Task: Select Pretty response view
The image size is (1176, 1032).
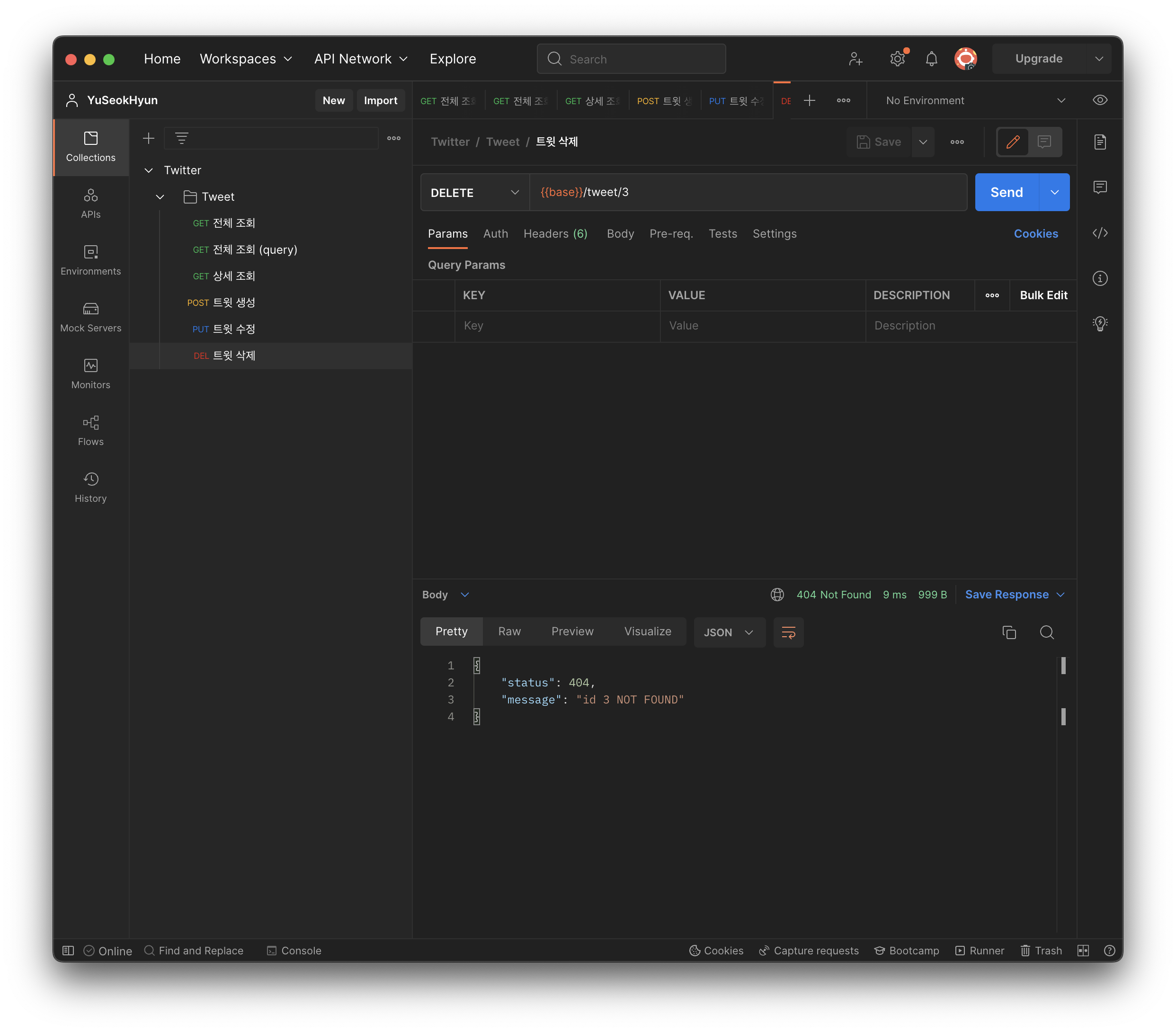Action: [x=451, y=632]
